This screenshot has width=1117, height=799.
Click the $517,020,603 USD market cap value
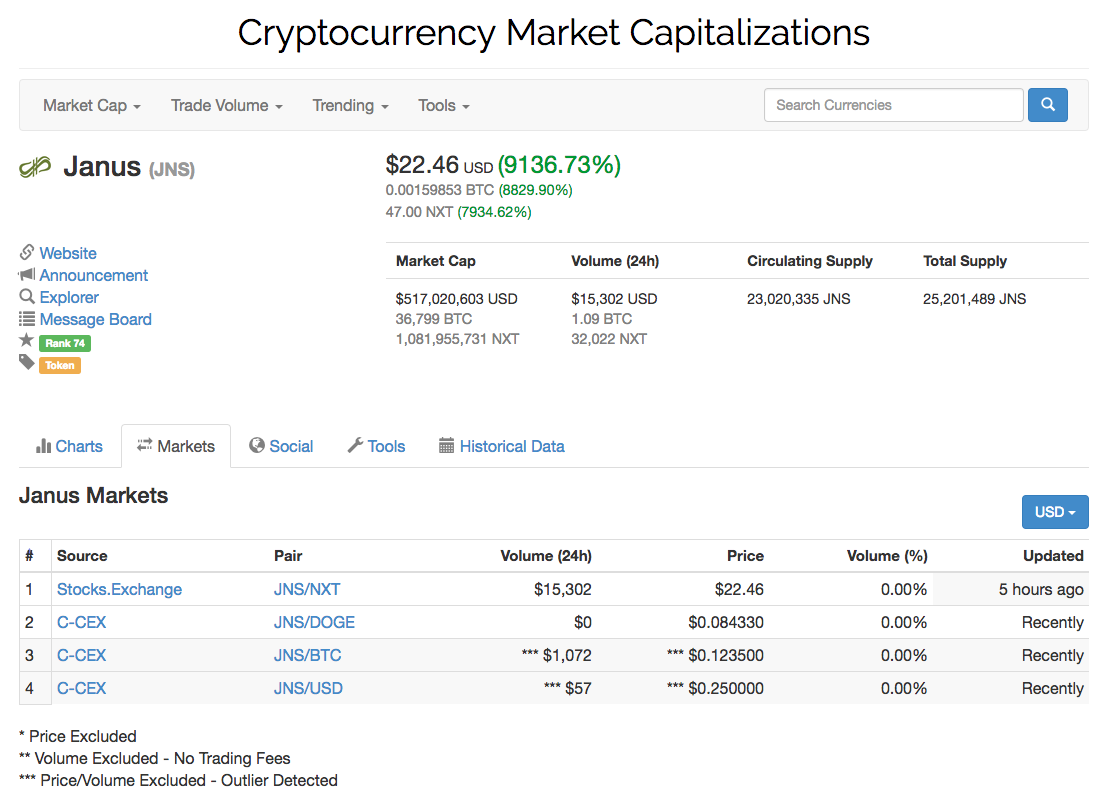pyautogui.click(x=457, y=299)
